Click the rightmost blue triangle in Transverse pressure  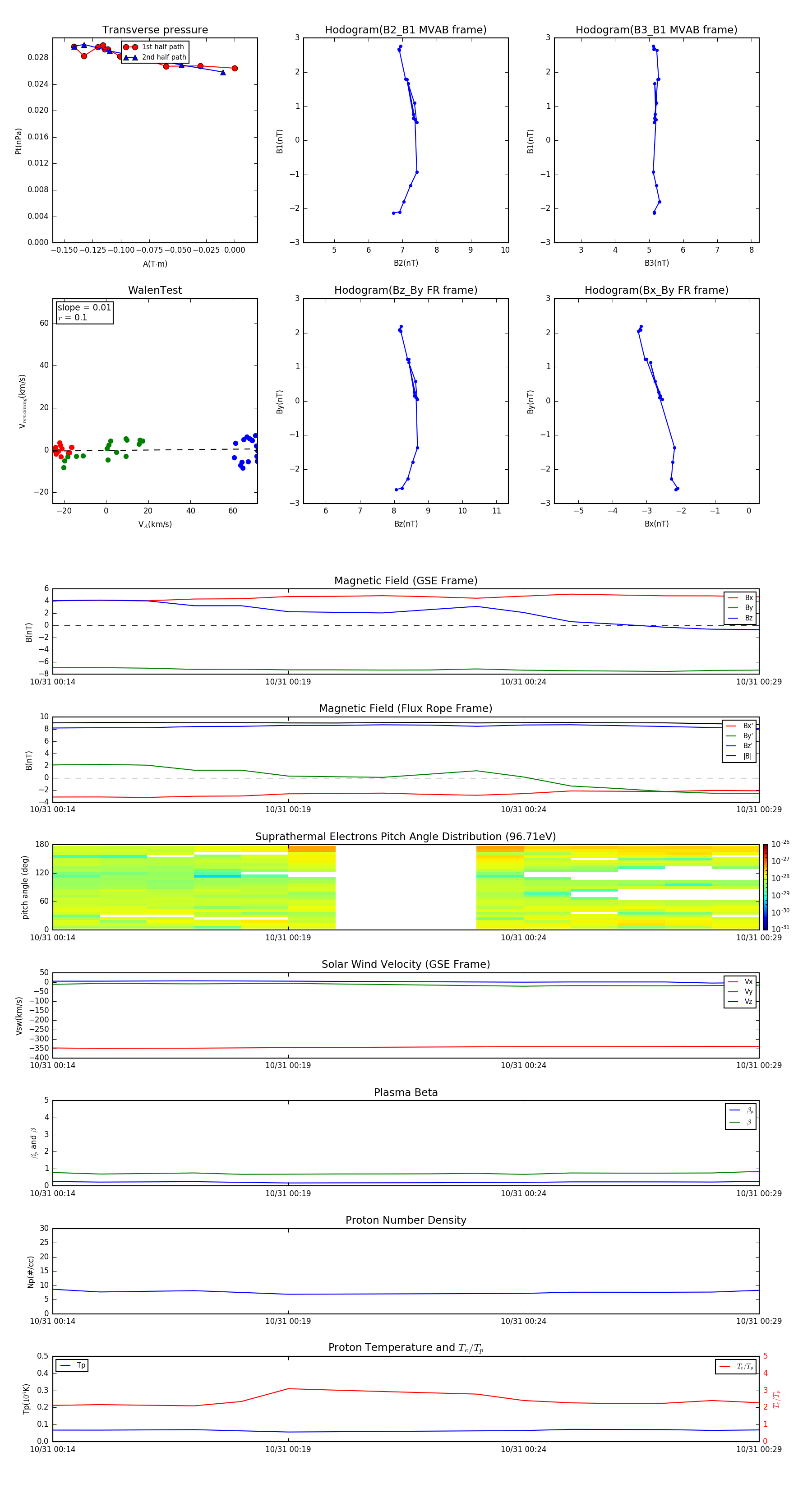pyautogui.click(x=223, y=72)
